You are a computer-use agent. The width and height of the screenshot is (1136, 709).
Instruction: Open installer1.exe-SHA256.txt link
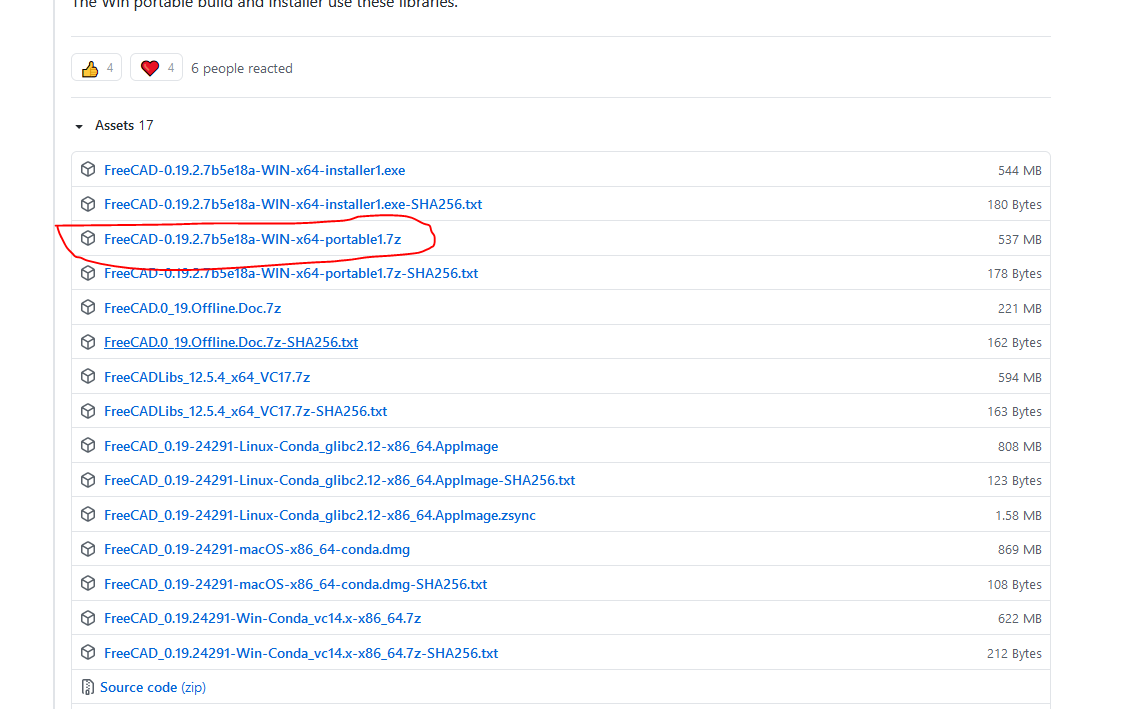pos(293,204)
